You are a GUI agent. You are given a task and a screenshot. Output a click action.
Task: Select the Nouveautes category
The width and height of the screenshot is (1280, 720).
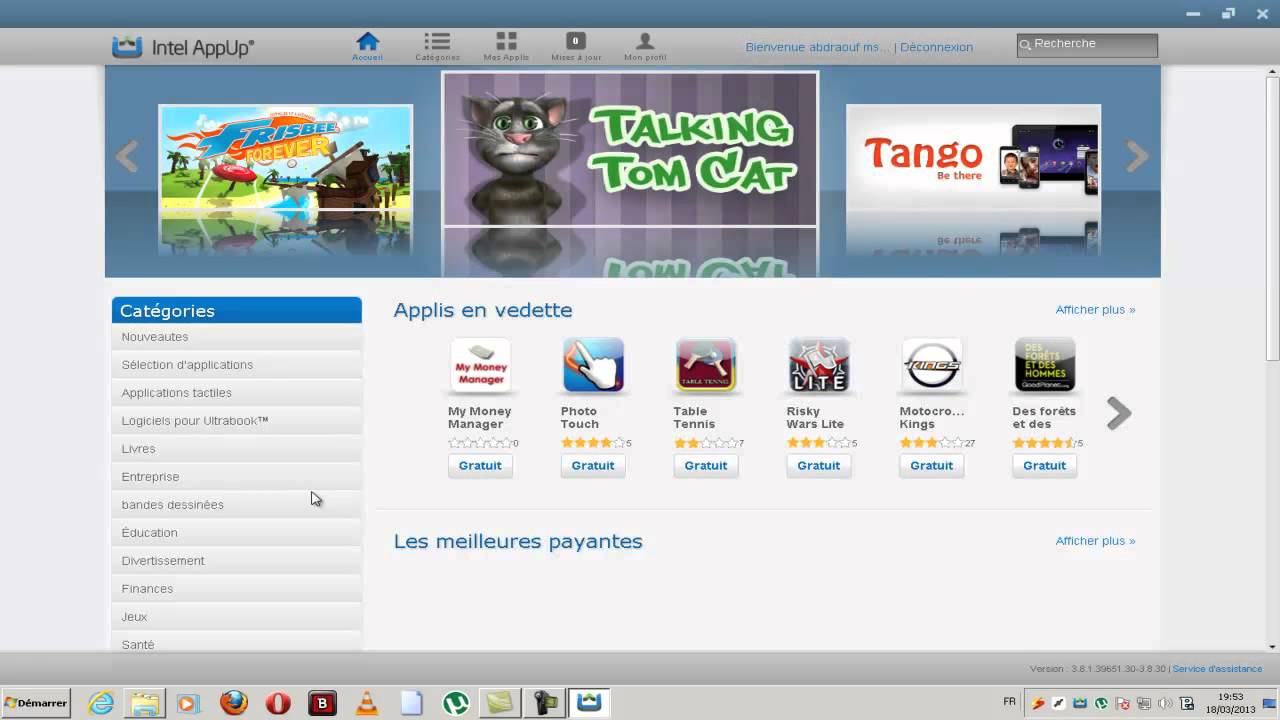click(x=237, y=337)
